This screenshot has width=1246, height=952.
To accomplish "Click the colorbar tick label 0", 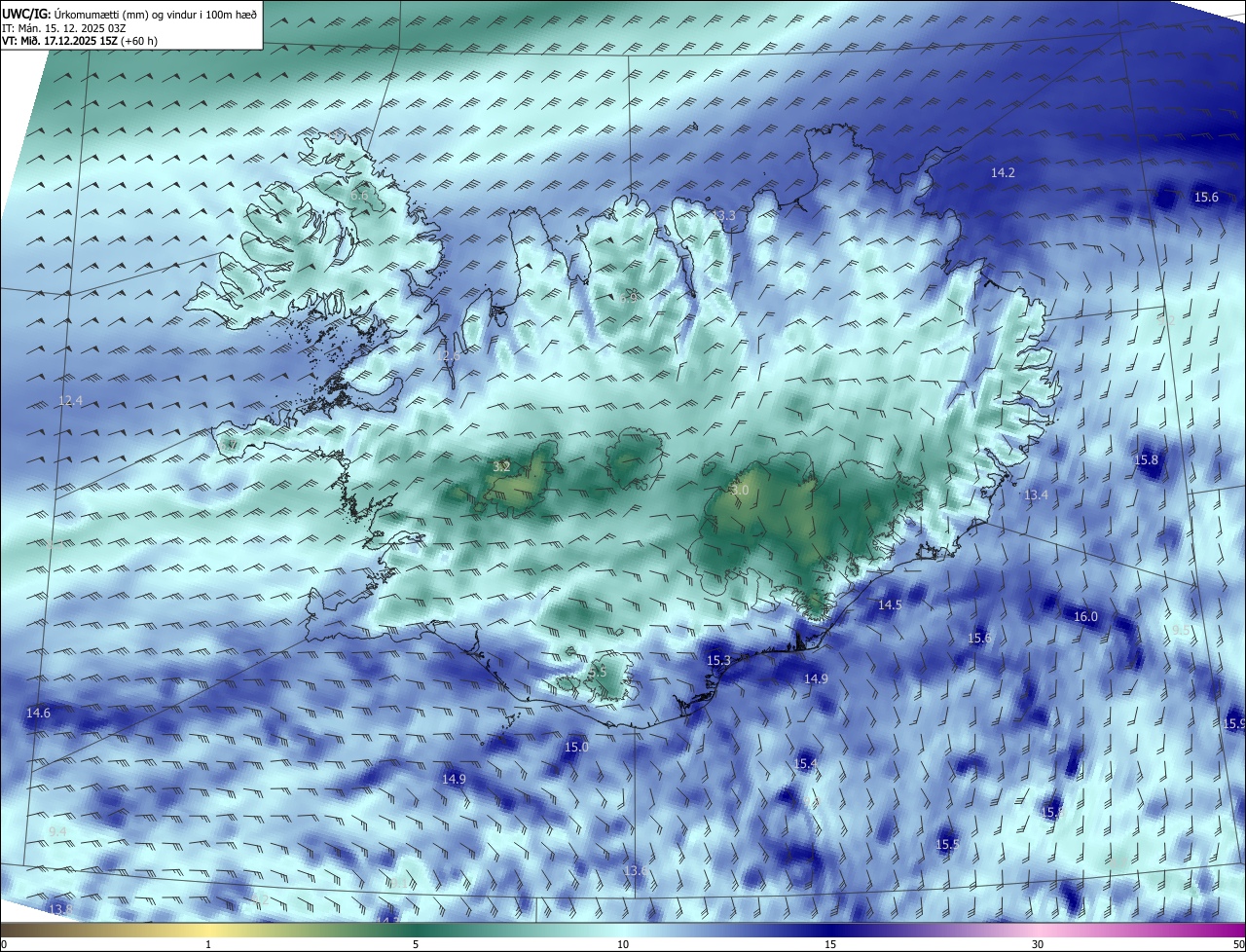I will [4, 944].
